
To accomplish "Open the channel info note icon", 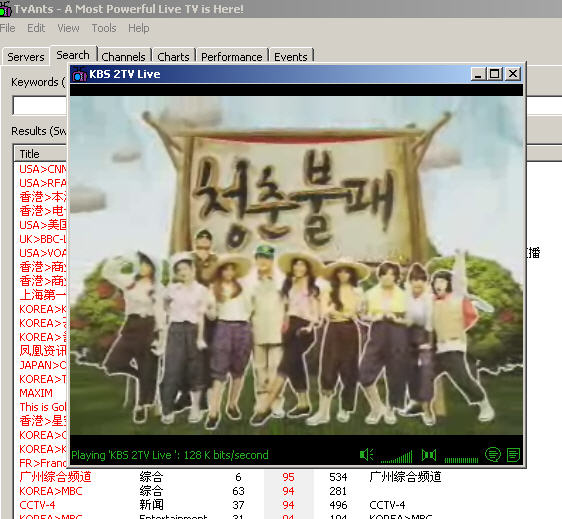I will point(513,455).
